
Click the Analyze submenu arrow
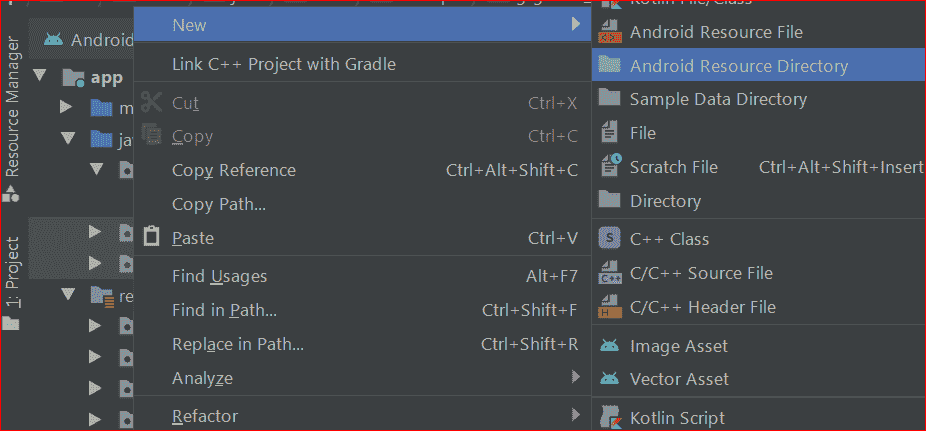[576, 377]
